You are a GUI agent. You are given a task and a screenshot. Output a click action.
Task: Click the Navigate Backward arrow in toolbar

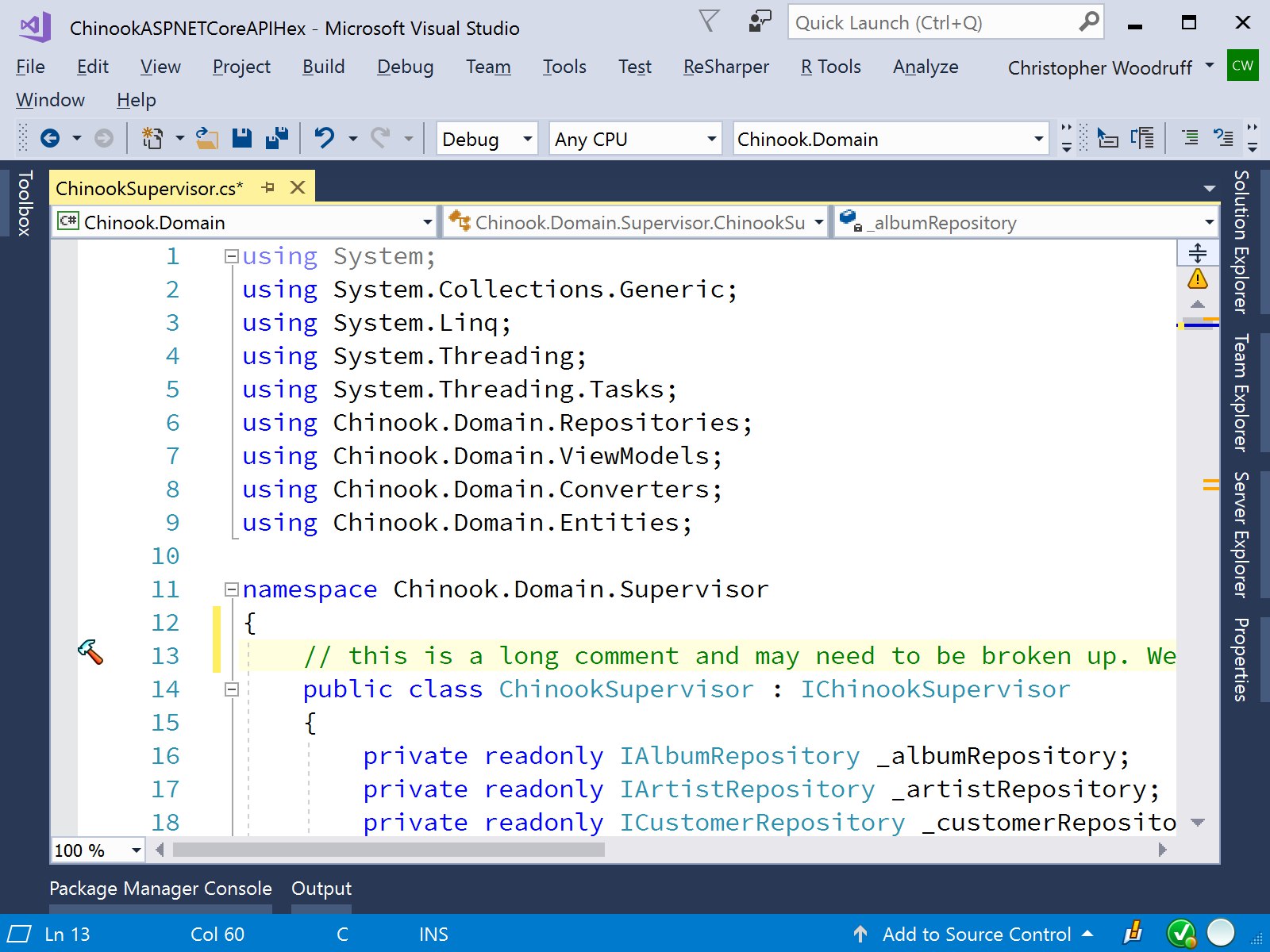[x=50, y=139]
